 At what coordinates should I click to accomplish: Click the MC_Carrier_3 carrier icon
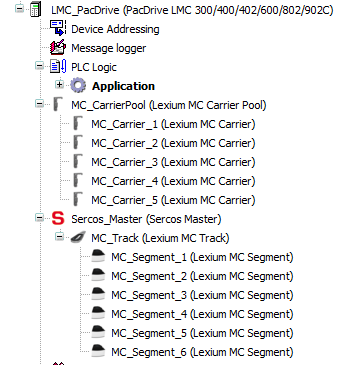[x=78, y=162]
